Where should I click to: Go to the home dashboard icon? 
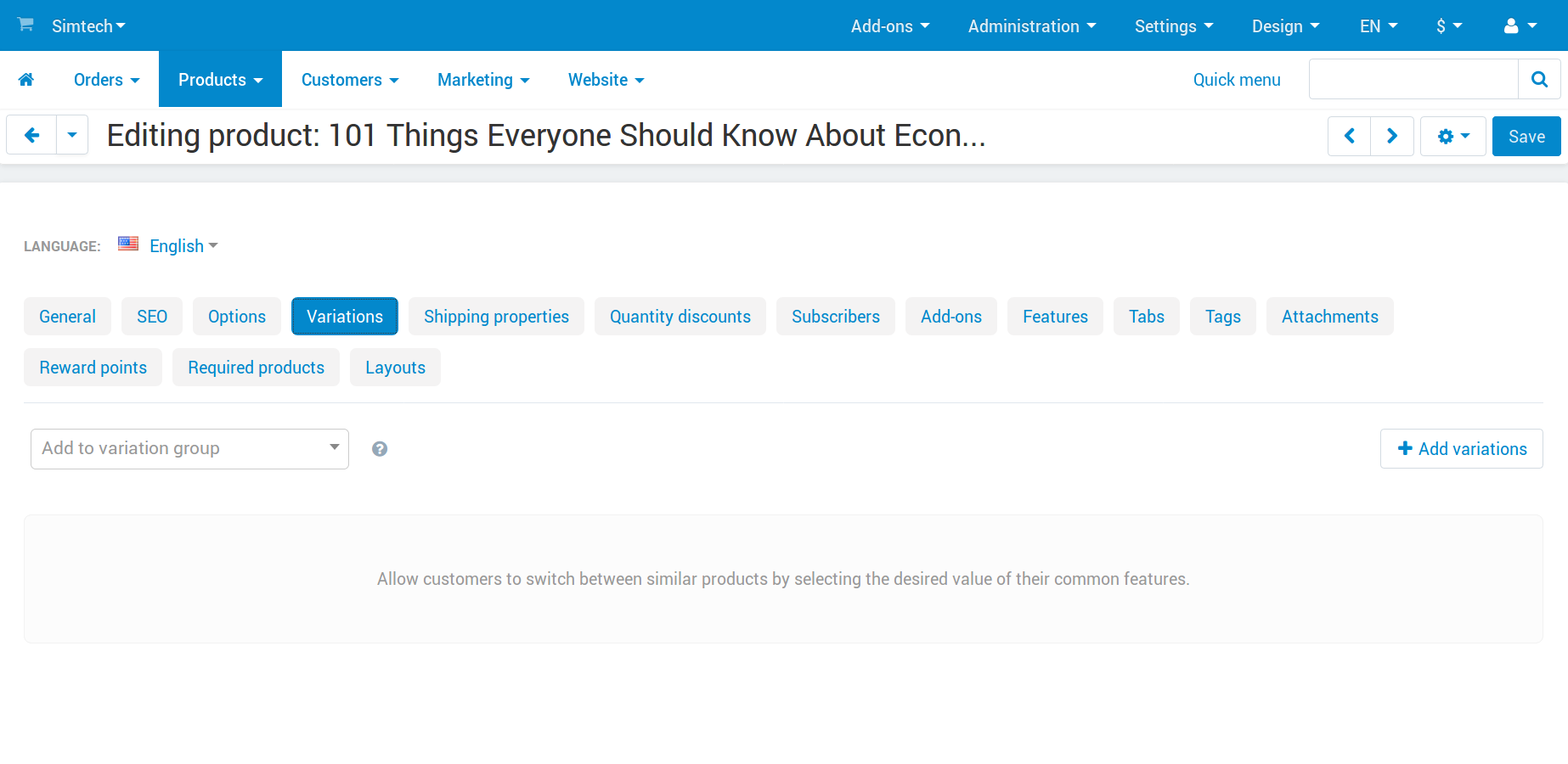coord(26,80)
